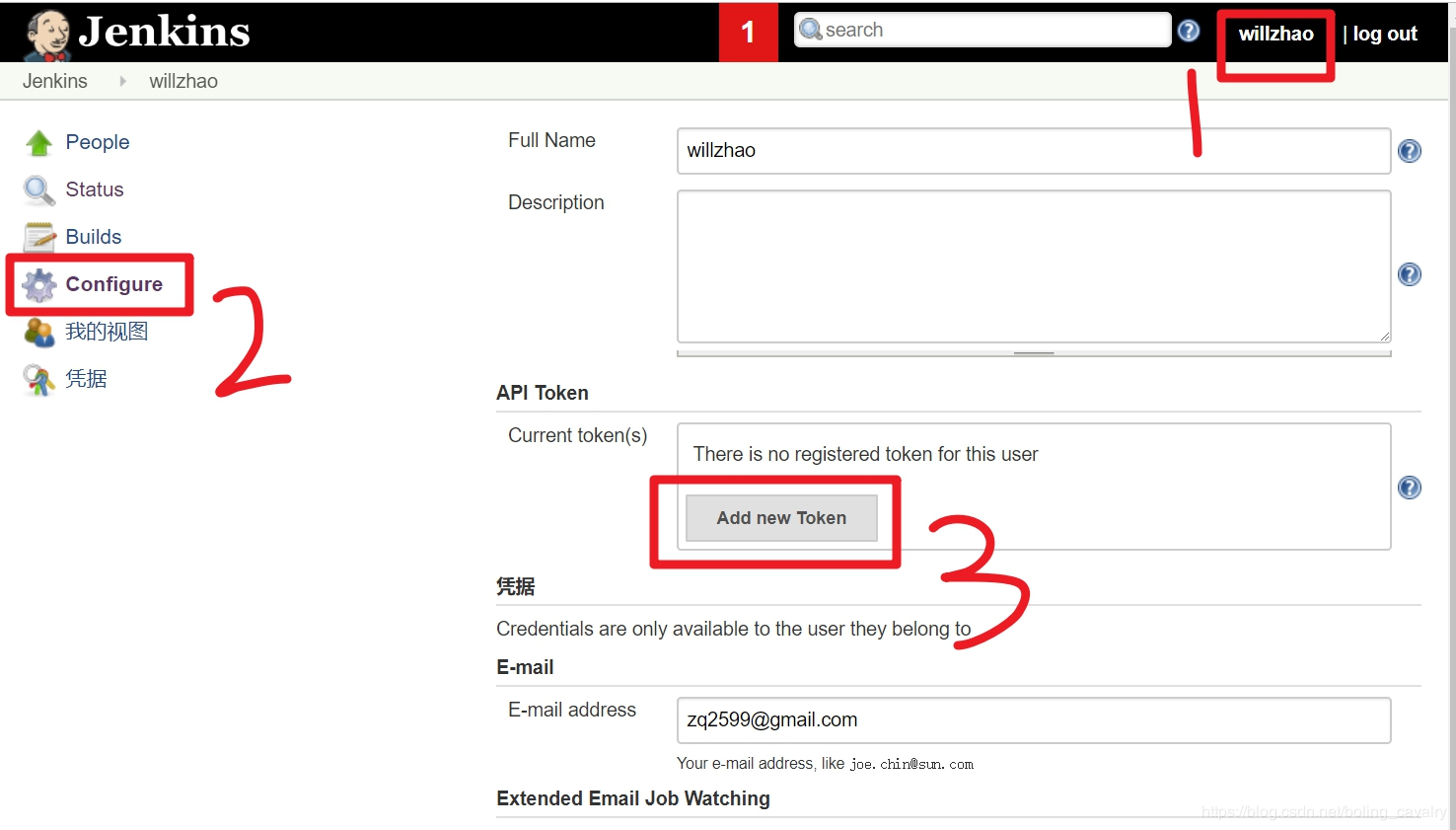Open the 我的视图 sidebar link
This screenshot has height=830, width=1456.
[107, 332]
